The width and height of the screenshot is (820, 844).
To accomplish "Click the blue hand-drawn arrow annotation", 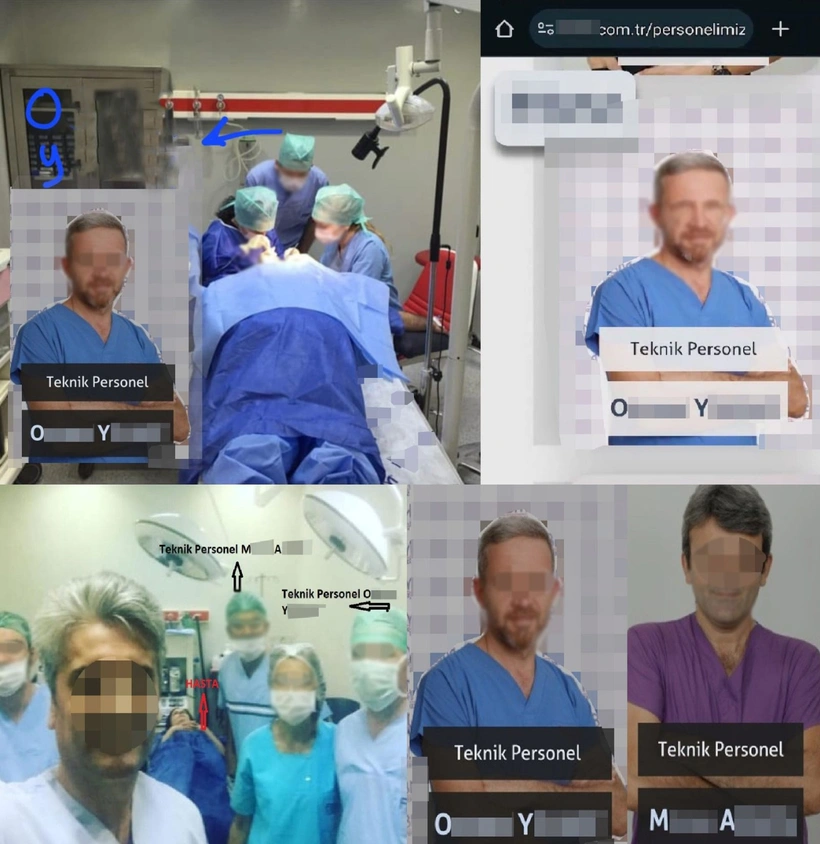I will (x=244, y=134).
